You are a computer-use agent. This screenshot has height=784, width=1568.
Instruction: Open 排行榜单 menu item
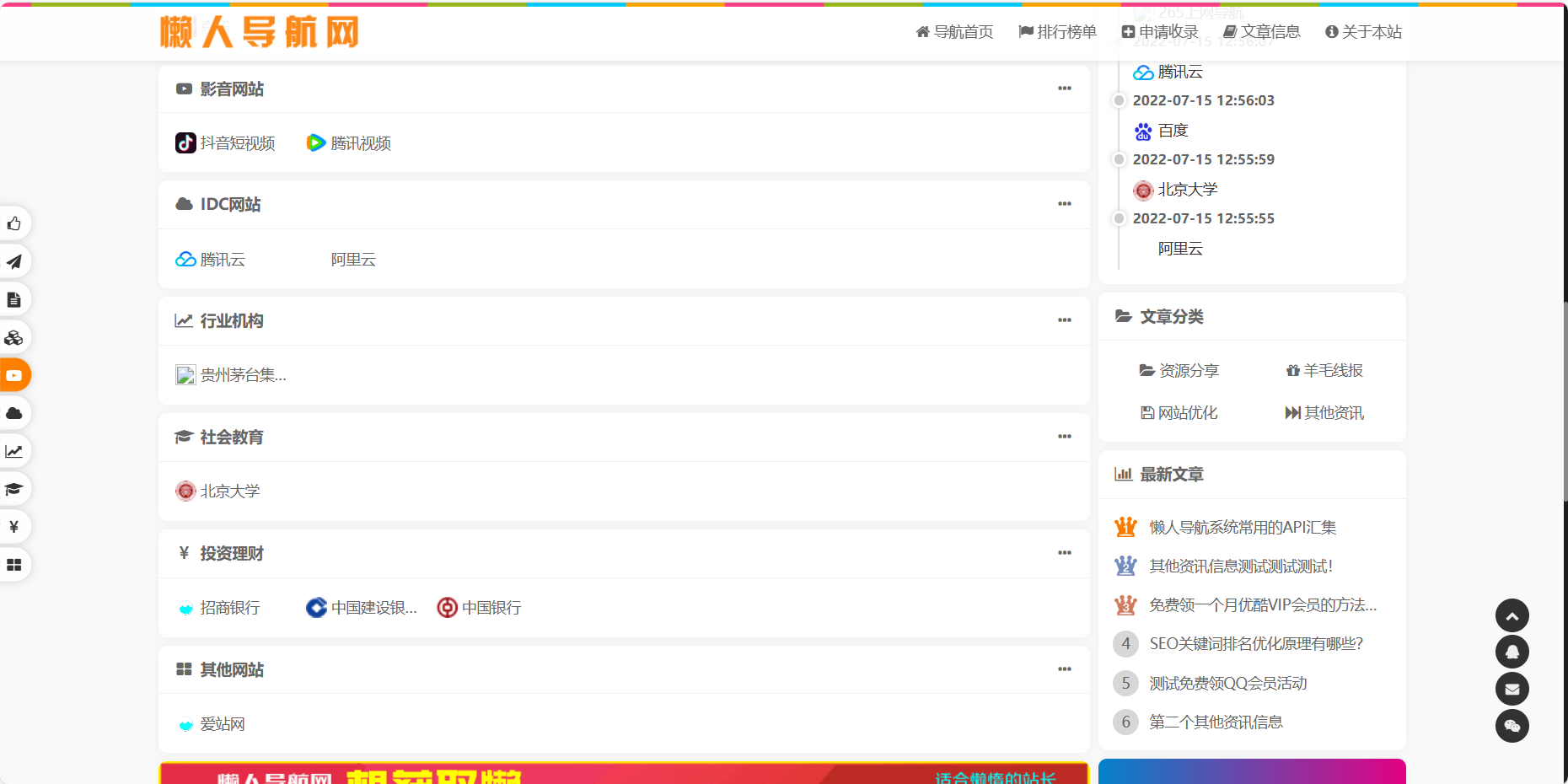[1058, 32]
